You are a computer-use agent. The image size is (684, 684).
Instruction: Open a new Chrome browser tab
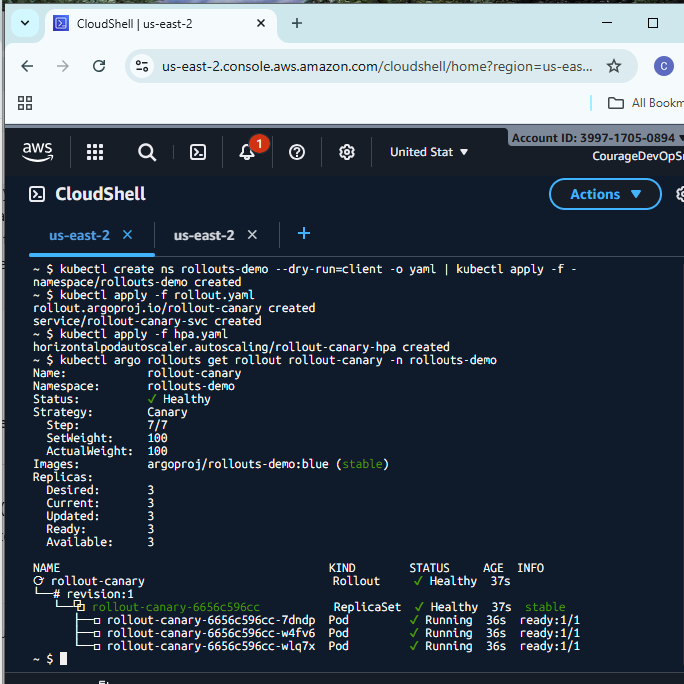pyautogui.click(x=297, y=23)
